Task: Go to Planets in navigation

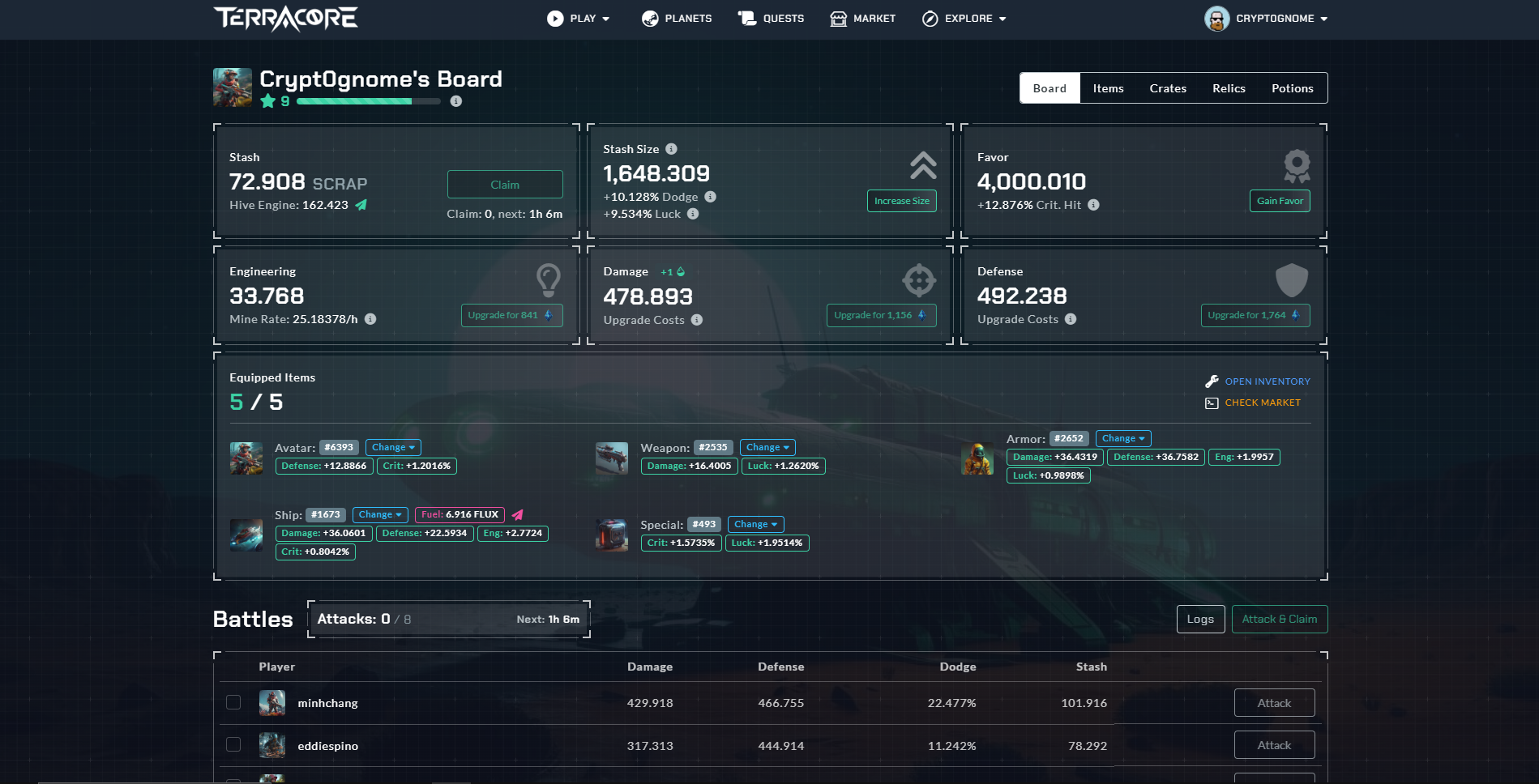Action: [x=677, y=19]
